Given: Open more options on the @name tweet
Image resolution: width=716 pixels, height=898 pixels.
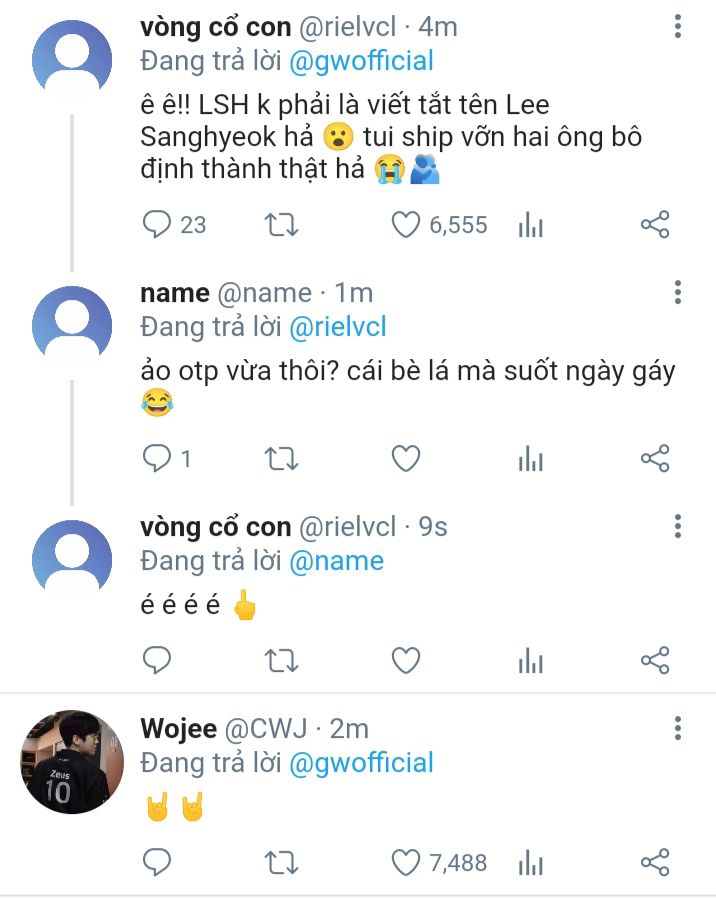Looking at the screenshot, I should [x=678, y=292].
